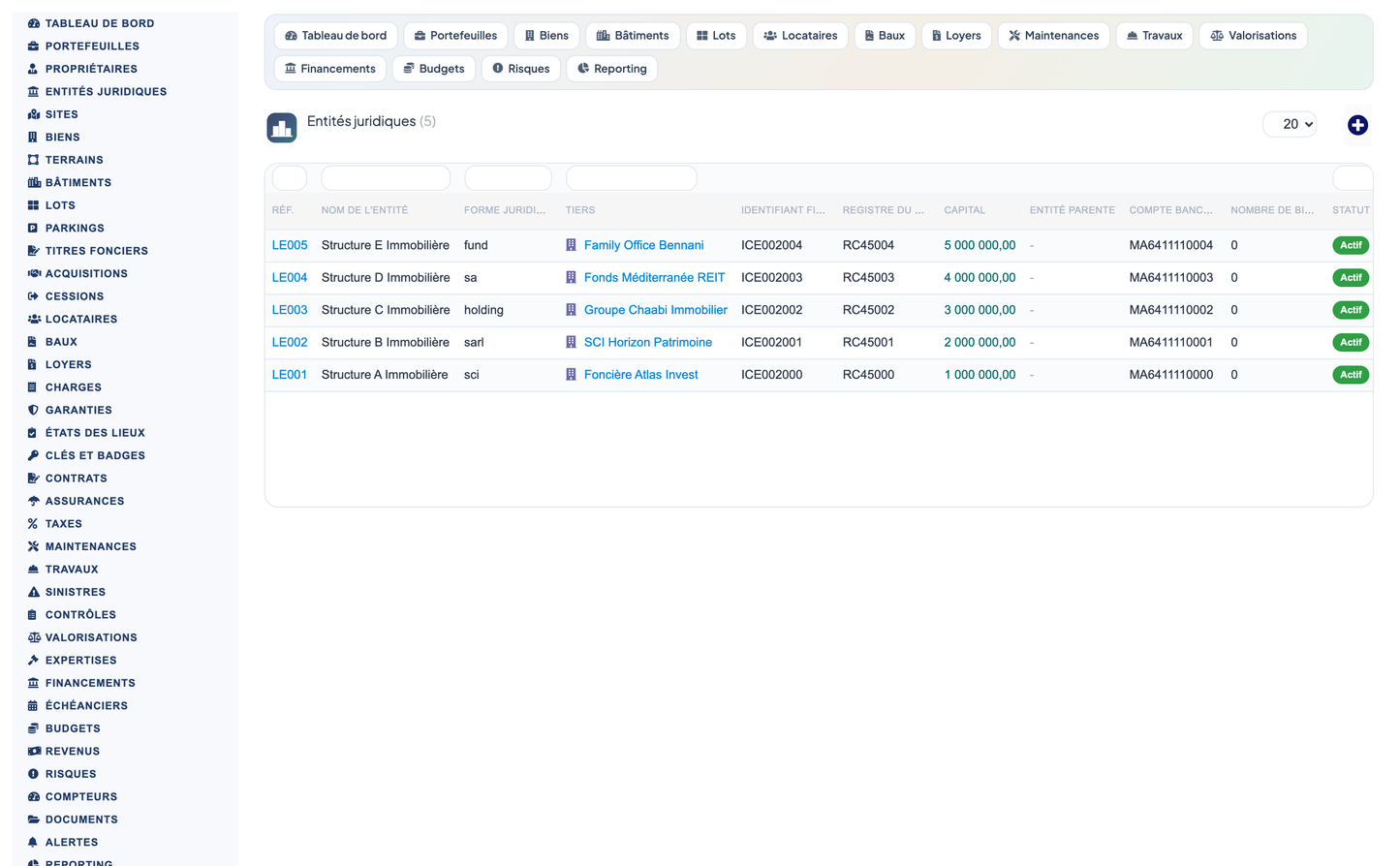Open the Bâtiments tab in top bar

pyautogui.click(x=633, y=36)
